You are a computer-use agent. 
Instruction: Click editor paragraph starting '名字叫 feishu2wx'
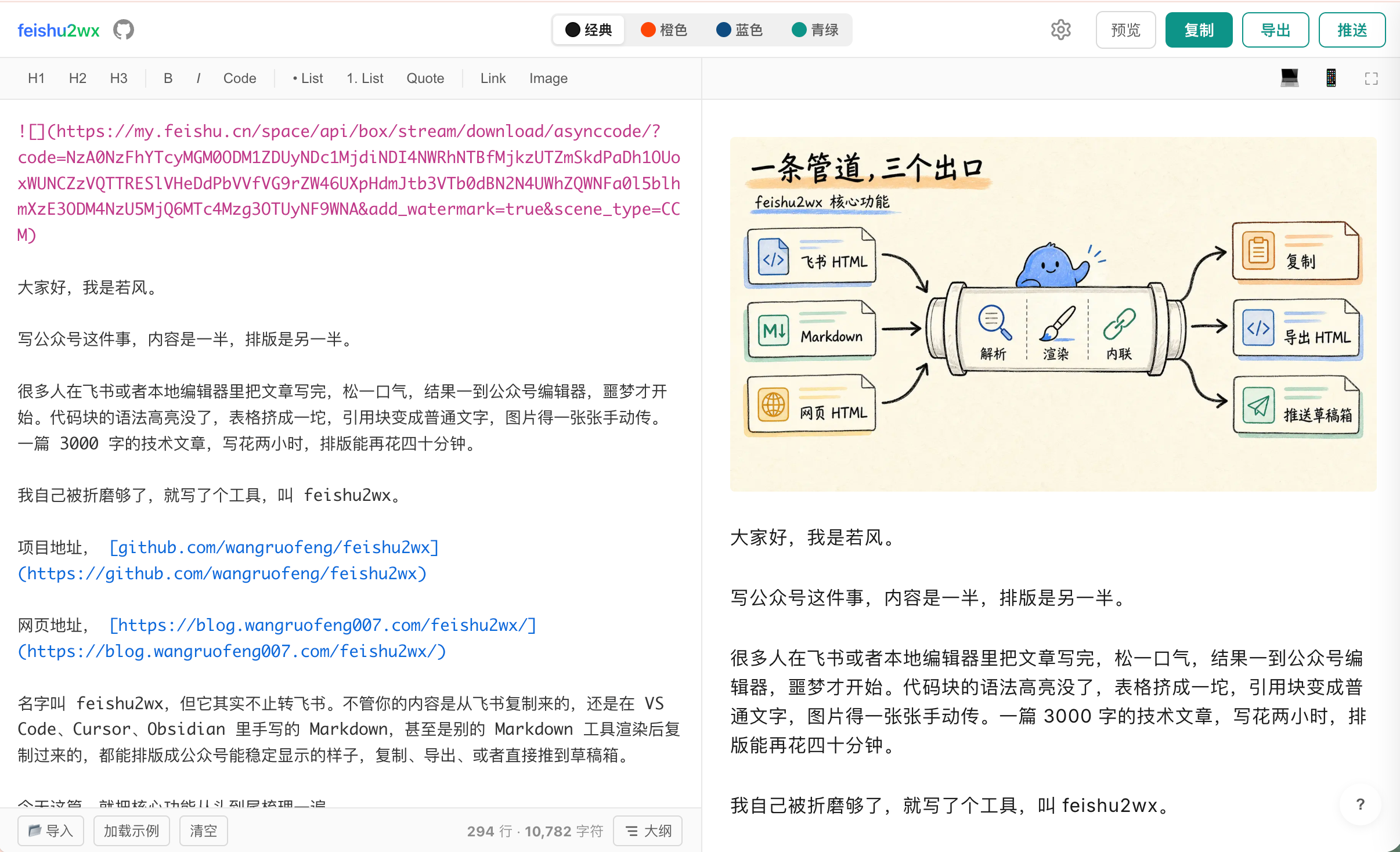point(349,729)
